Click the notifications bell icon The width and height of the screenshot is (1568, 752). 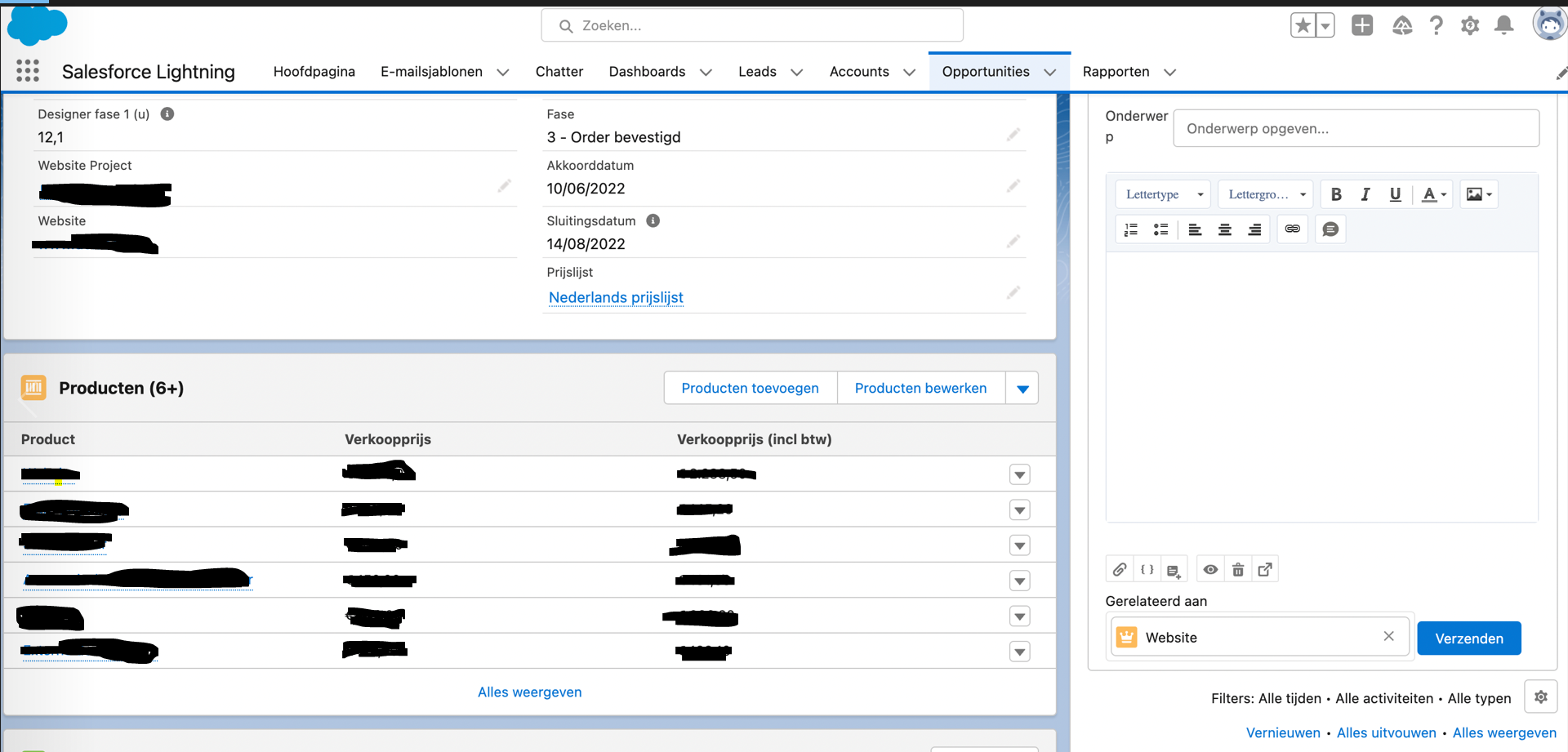point(1504,25)
